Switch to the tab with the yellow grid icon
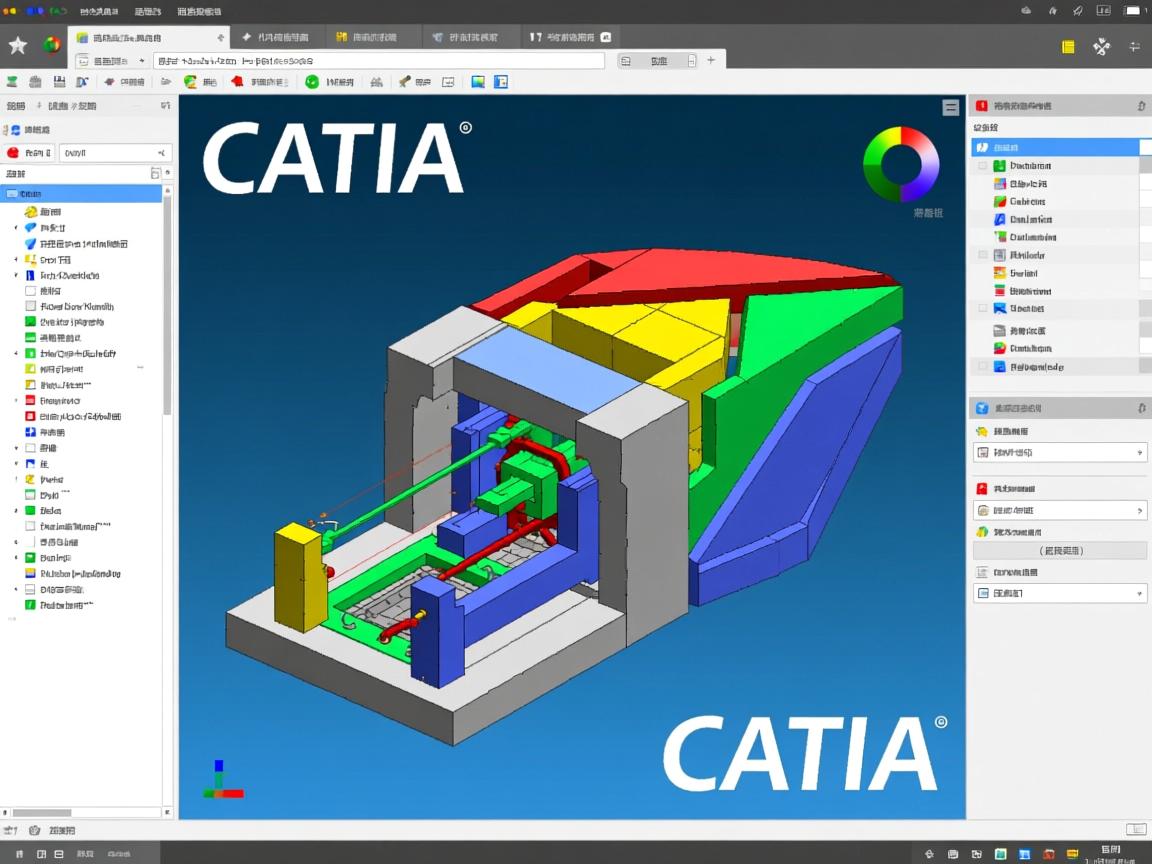 (367, 37)
